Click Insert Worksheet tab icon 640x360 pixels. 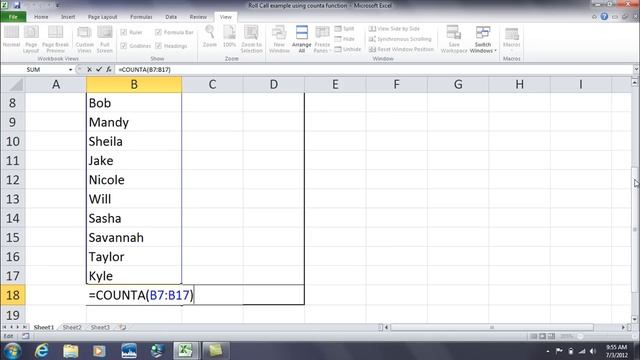(x=122, y=327)
